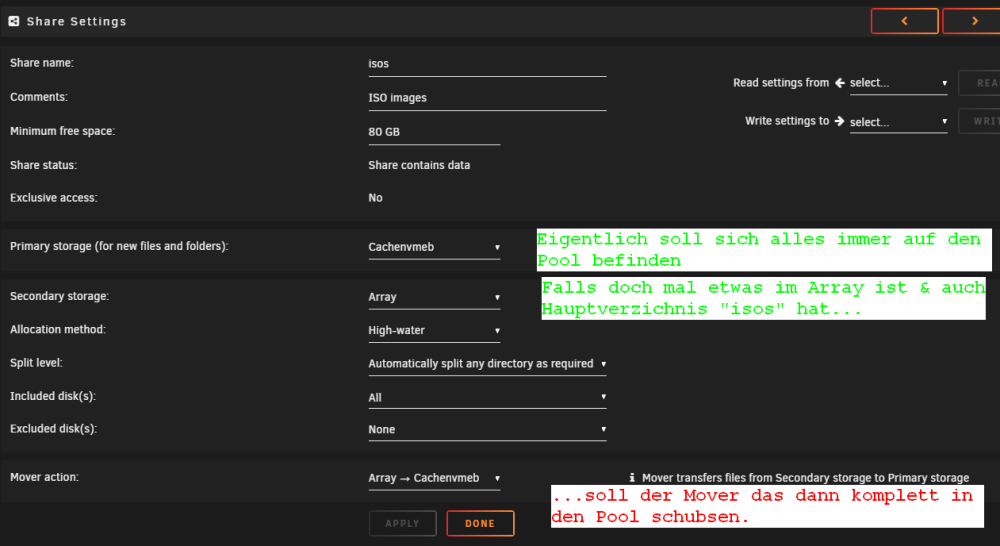Click the left arrow beside Read settings from
The image size is (1000, 546).
point(840,82)
